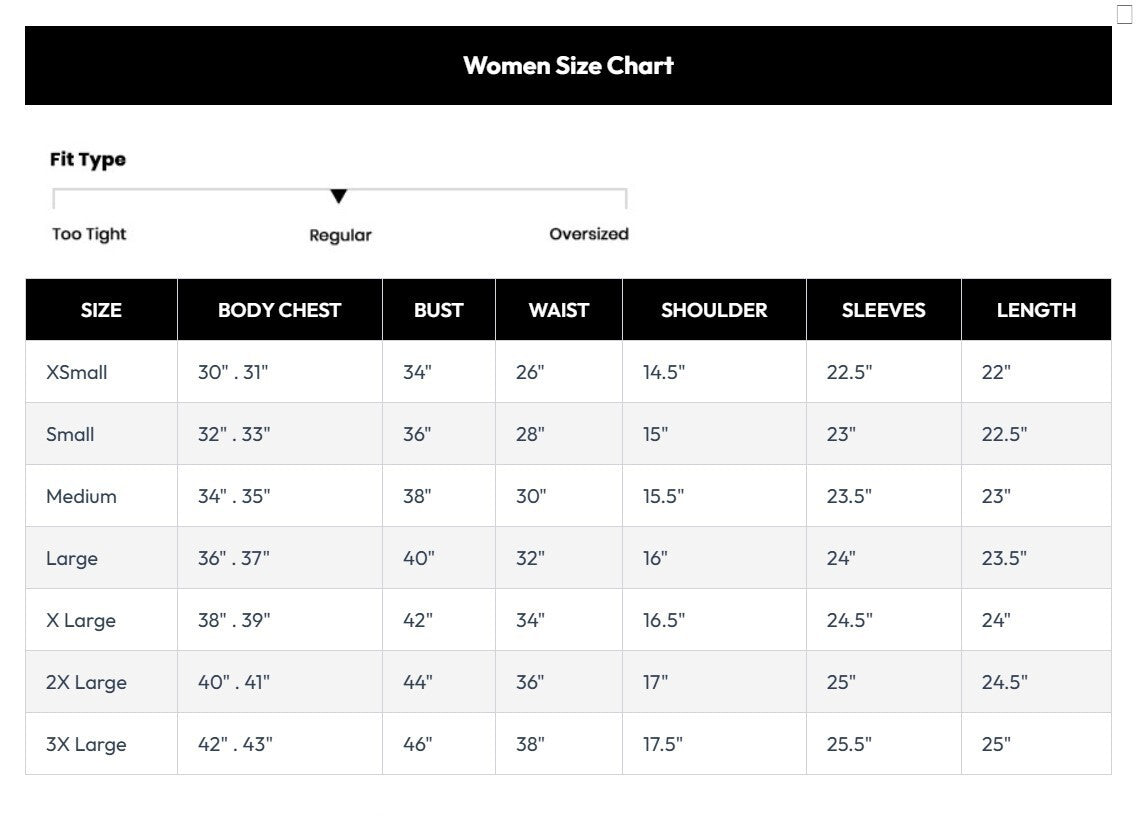The image size is (1139, 816).
Task: Click the Too Tight fit label
Action: (89, 234)
